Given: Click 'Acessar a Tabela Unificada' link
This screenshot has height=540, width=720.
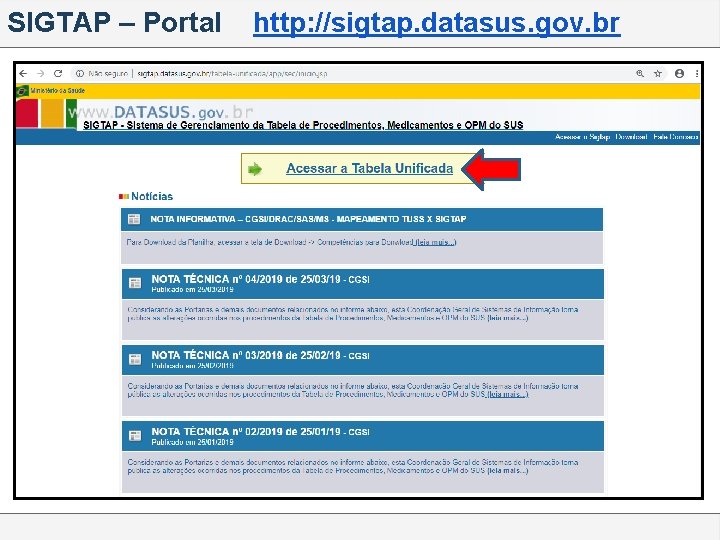Looking at the screenshot, I should 370,169.
